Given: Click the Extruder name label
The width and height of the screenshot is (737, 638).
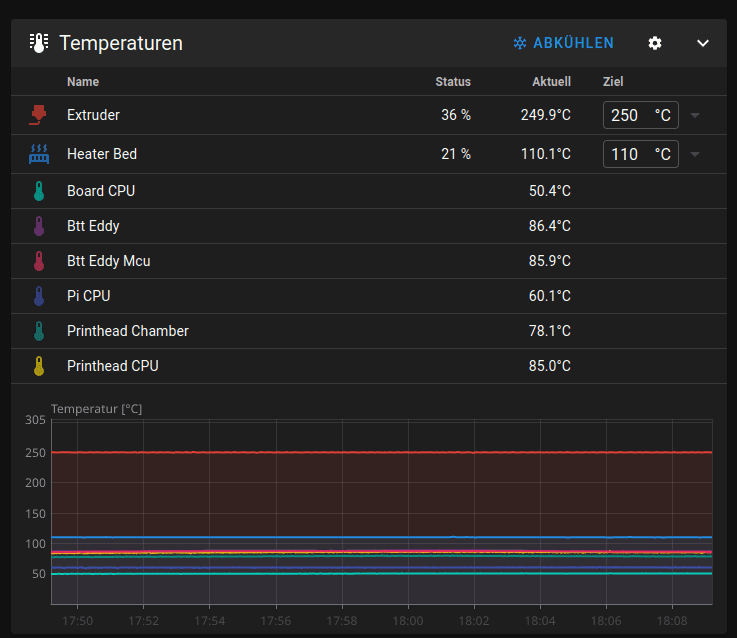Looking at the screenshot, I should [94, 115].
